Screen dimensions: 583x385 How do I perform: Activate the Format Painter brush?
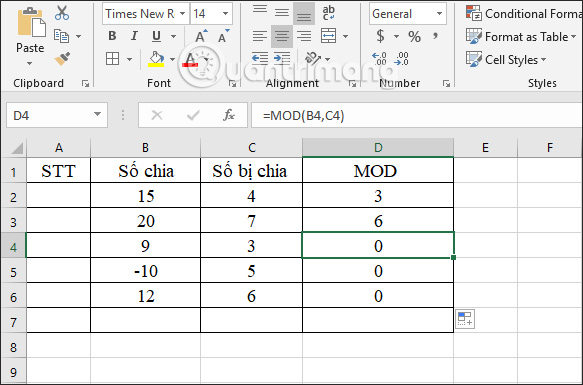(62, 59)
